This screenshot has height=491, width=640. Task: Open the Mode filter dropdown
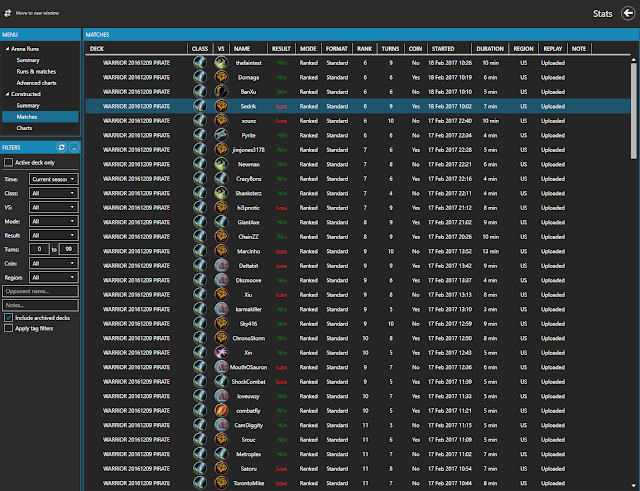coord(53,221)
